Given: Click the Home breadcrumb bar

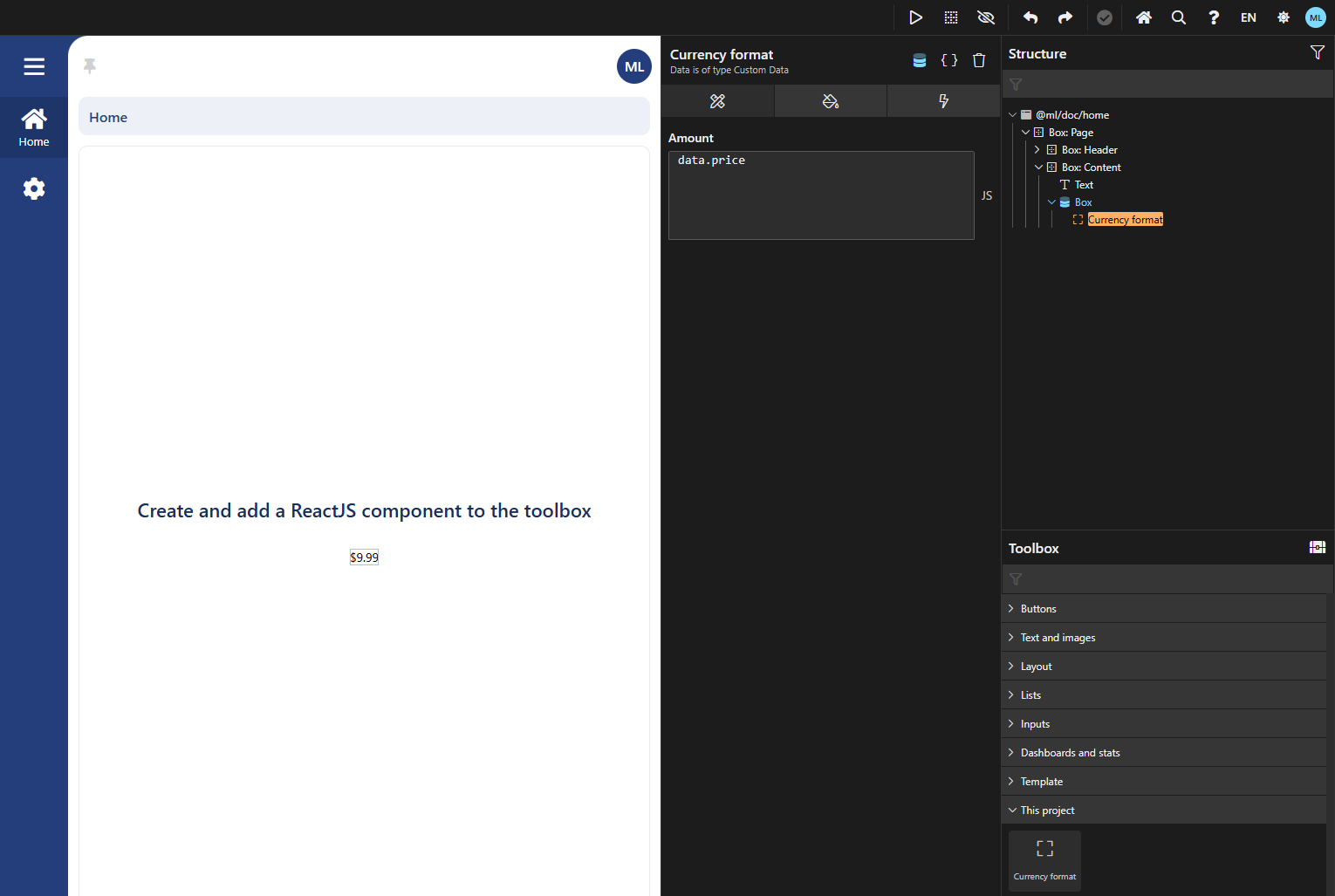Looking at the screenshot, I should click(x=364, y=117).
